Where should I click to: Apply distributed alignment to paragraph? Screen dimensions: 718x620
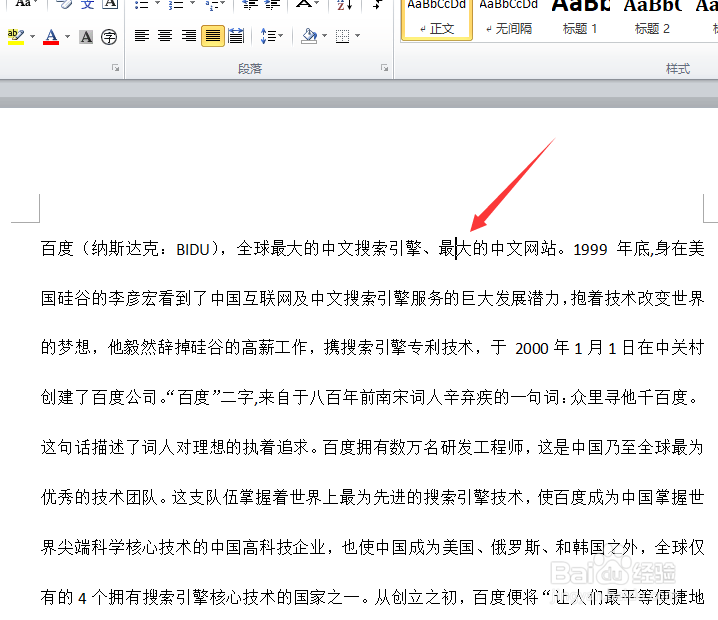tap(236, 36)
